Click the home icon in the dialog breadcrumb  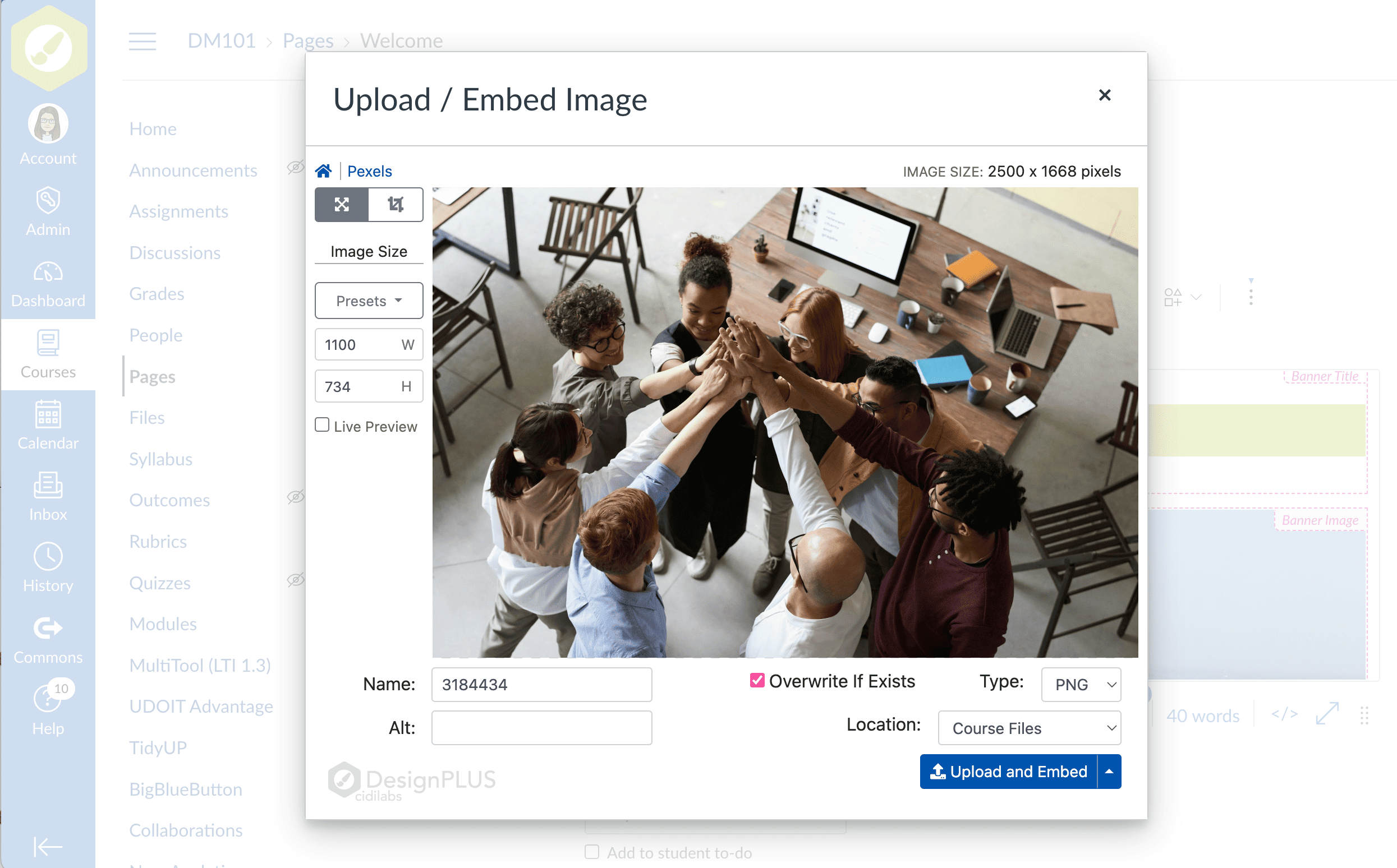(323, 171)
